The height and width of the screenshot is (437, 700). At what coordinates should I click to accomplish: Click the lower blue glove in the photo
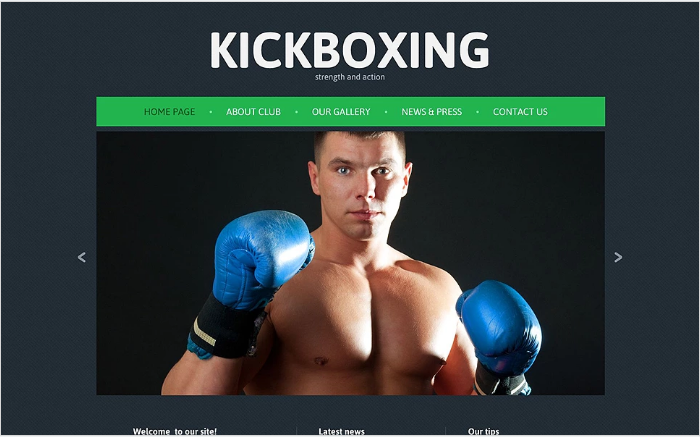pos(500,328)
